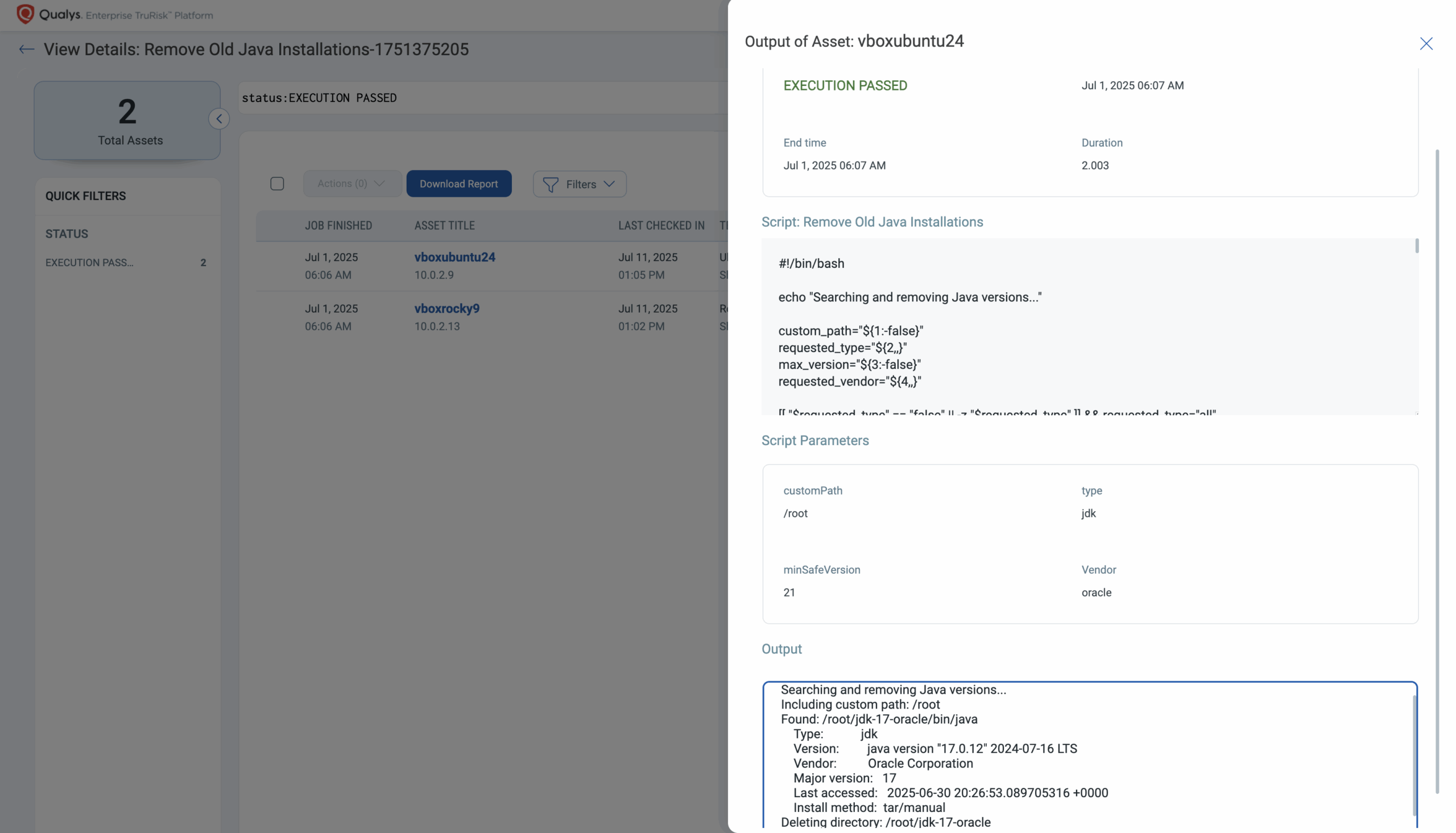Select the IP address 10.0.2.9
The height and width of the screenshot is (833, 1456).
point(434,275)
